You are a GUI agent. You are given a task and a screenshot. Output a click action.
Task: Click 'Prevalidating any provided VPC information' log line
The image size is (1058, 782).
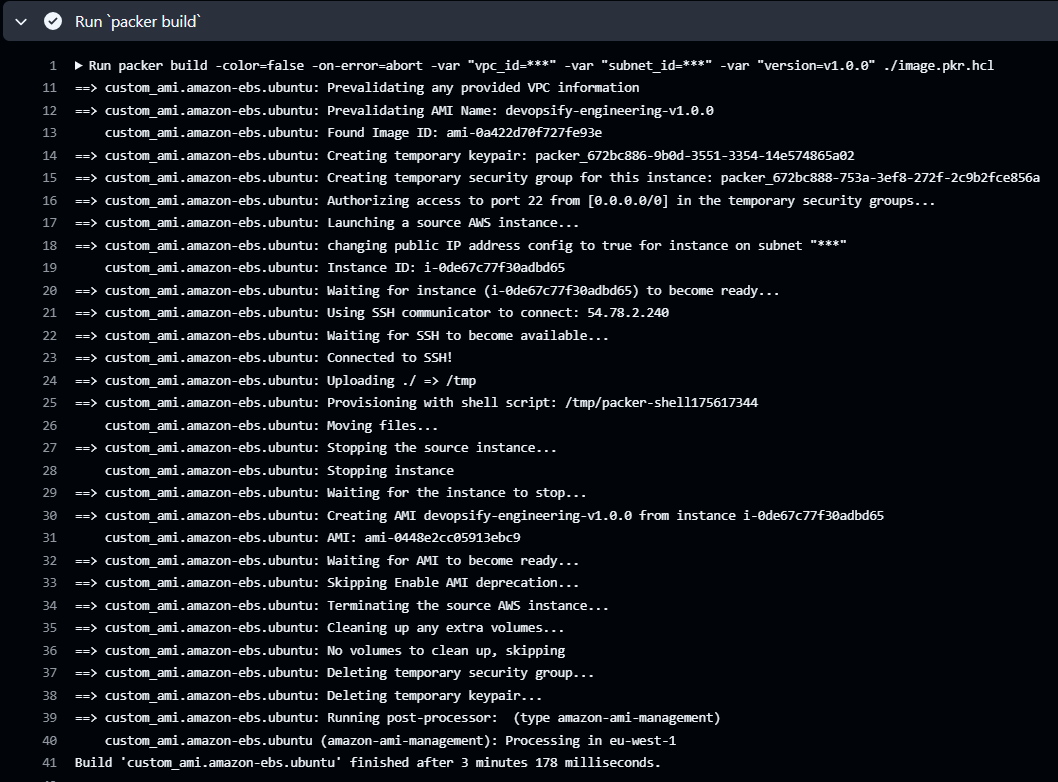(x=357, y=88)
